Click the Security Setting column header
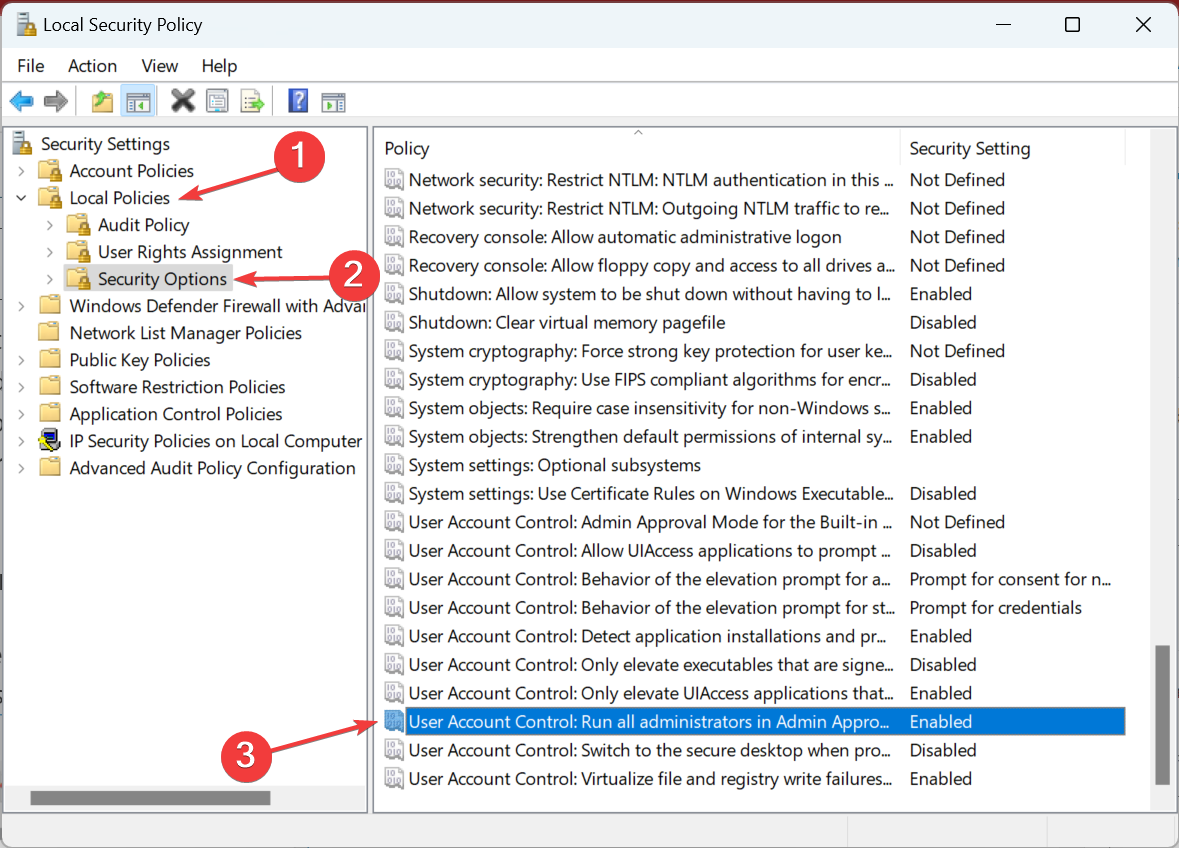The height and width of the screenshot is (848, 1179). tap(969, 148)
